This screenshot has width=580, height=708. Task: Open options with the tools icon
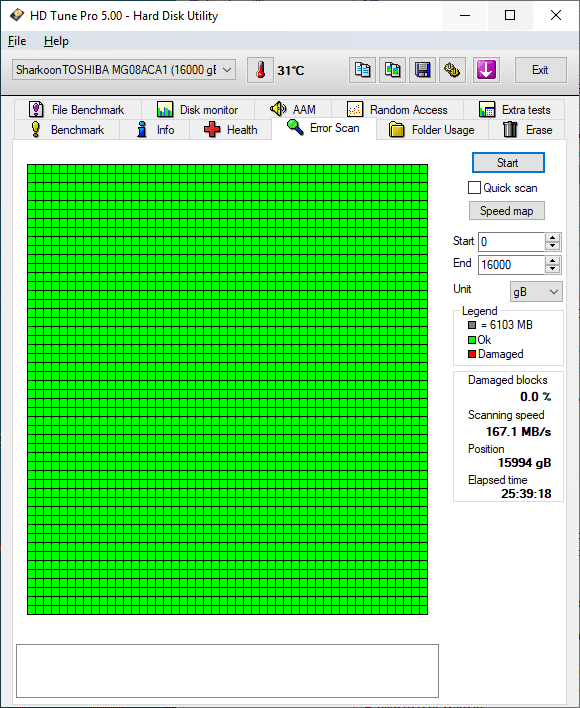452,70
